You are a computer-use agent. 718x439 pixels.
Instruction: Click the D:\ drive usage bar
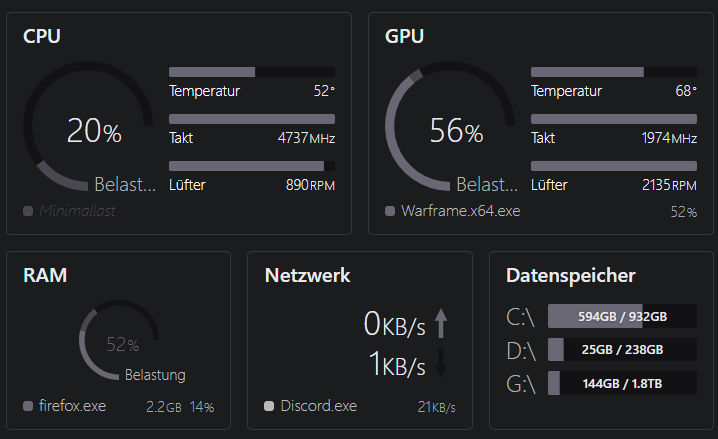(622, 350)
